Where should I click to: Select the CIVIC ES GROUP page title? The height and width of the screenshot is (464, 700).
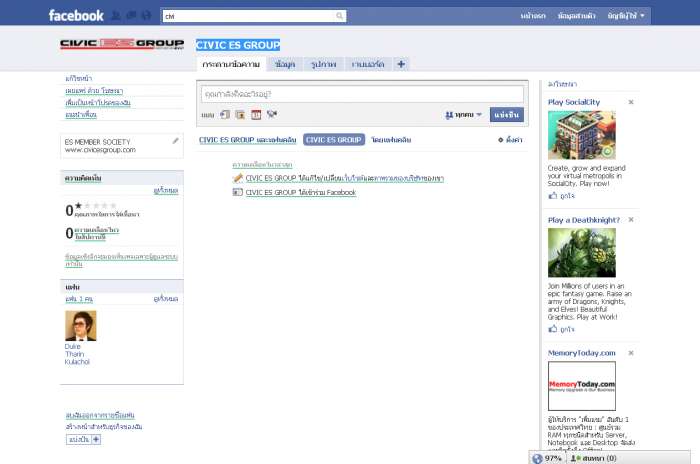[238, 45]
